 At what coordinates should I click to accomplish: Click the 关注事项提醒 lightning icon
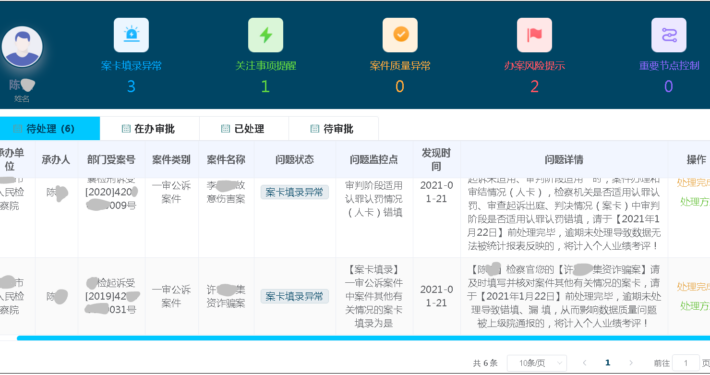point(266,35)
